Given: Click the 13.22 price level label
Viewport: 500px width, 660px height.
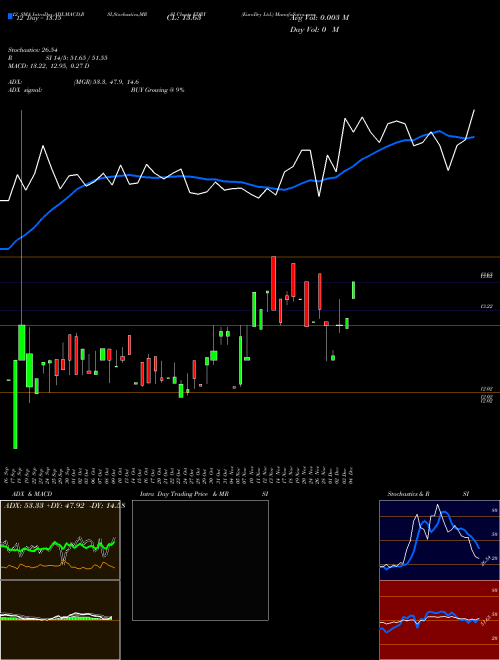Looking at the screenshot, I should coord(487,306).
